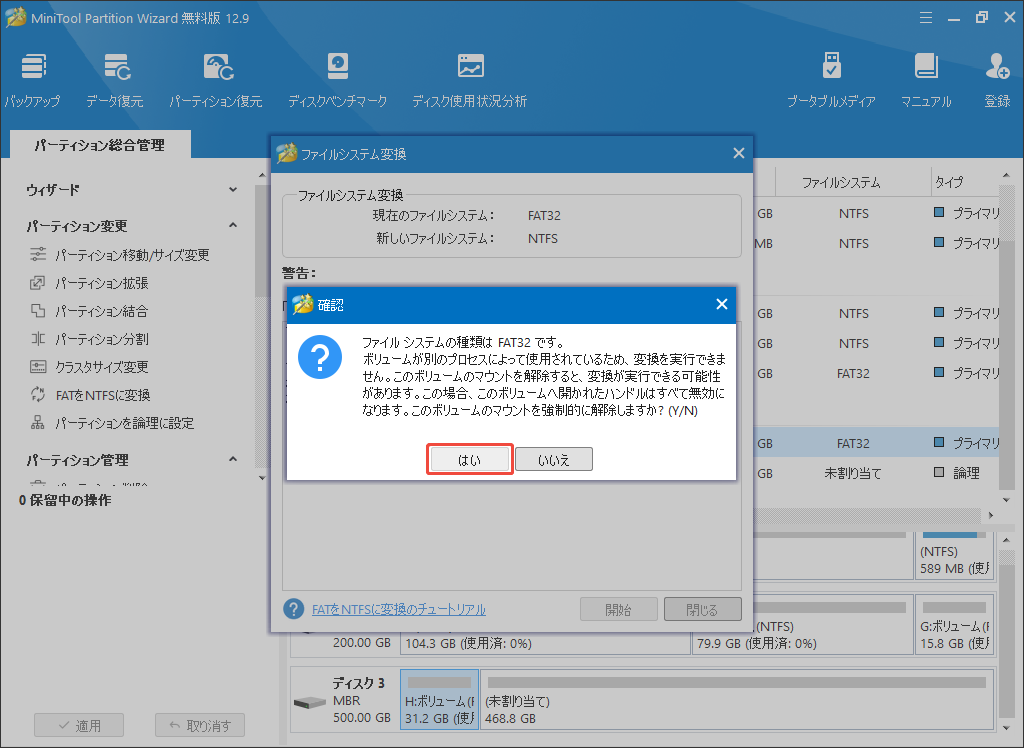This screenshot has height=748, width=1024.
Task: Launch パーティション復元 (Partition Recovery)
Action: pyautogui.click(x=216, y=80)
